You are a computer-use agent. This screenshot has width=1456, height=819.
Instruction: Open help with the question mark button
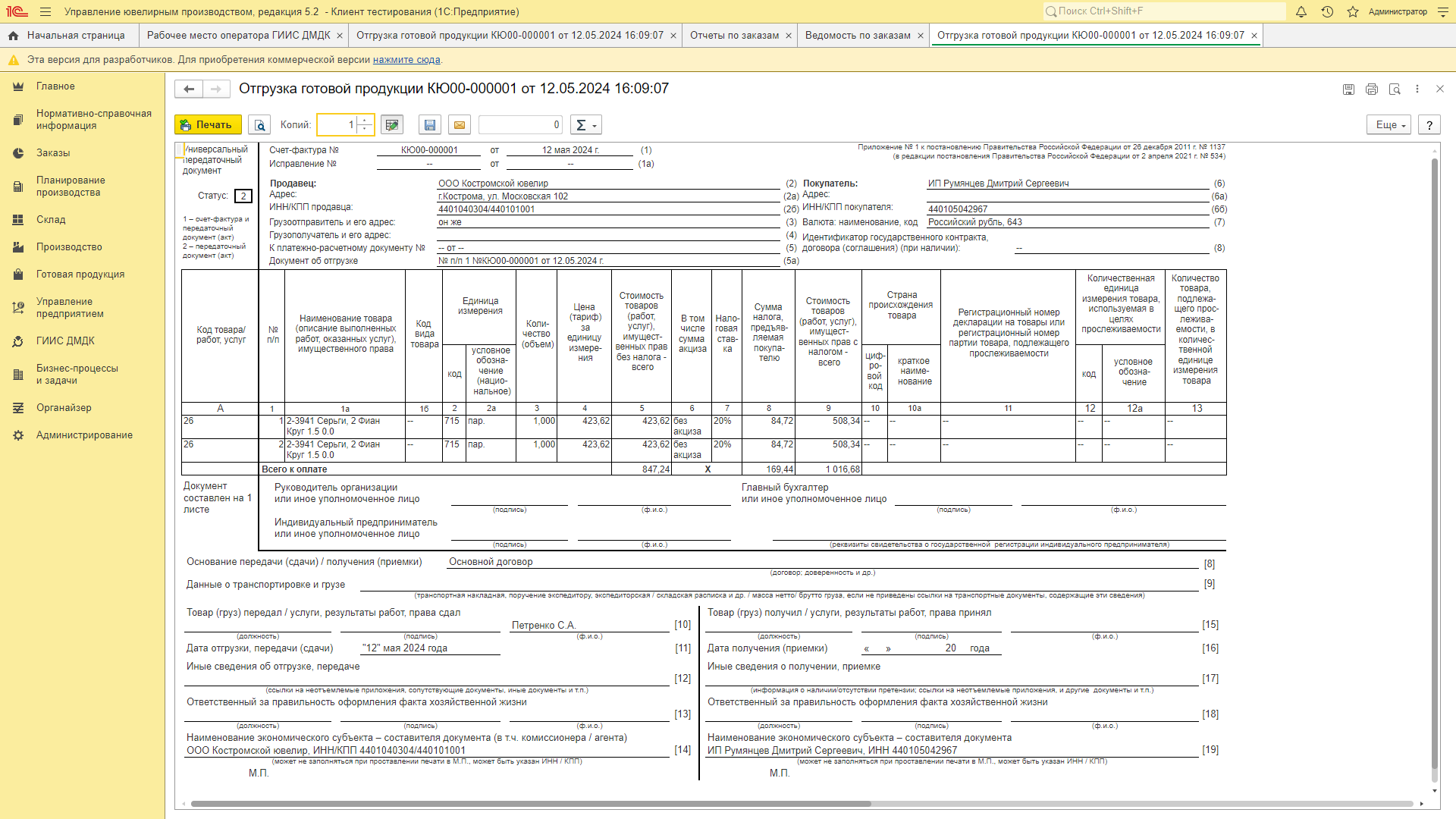point(1429,125)
